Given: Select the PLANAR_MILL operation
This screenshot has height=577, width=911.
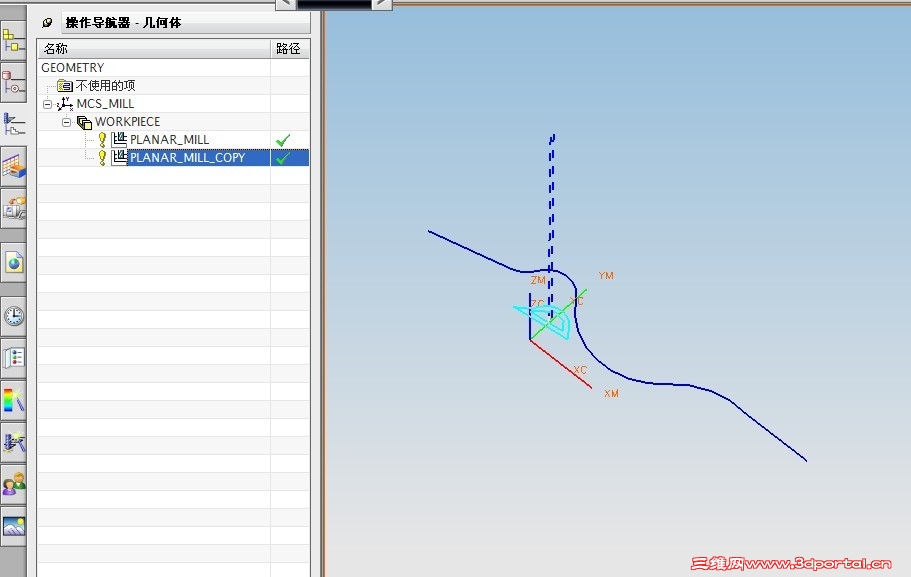Looking at the screenshot, I should (169, 139).
